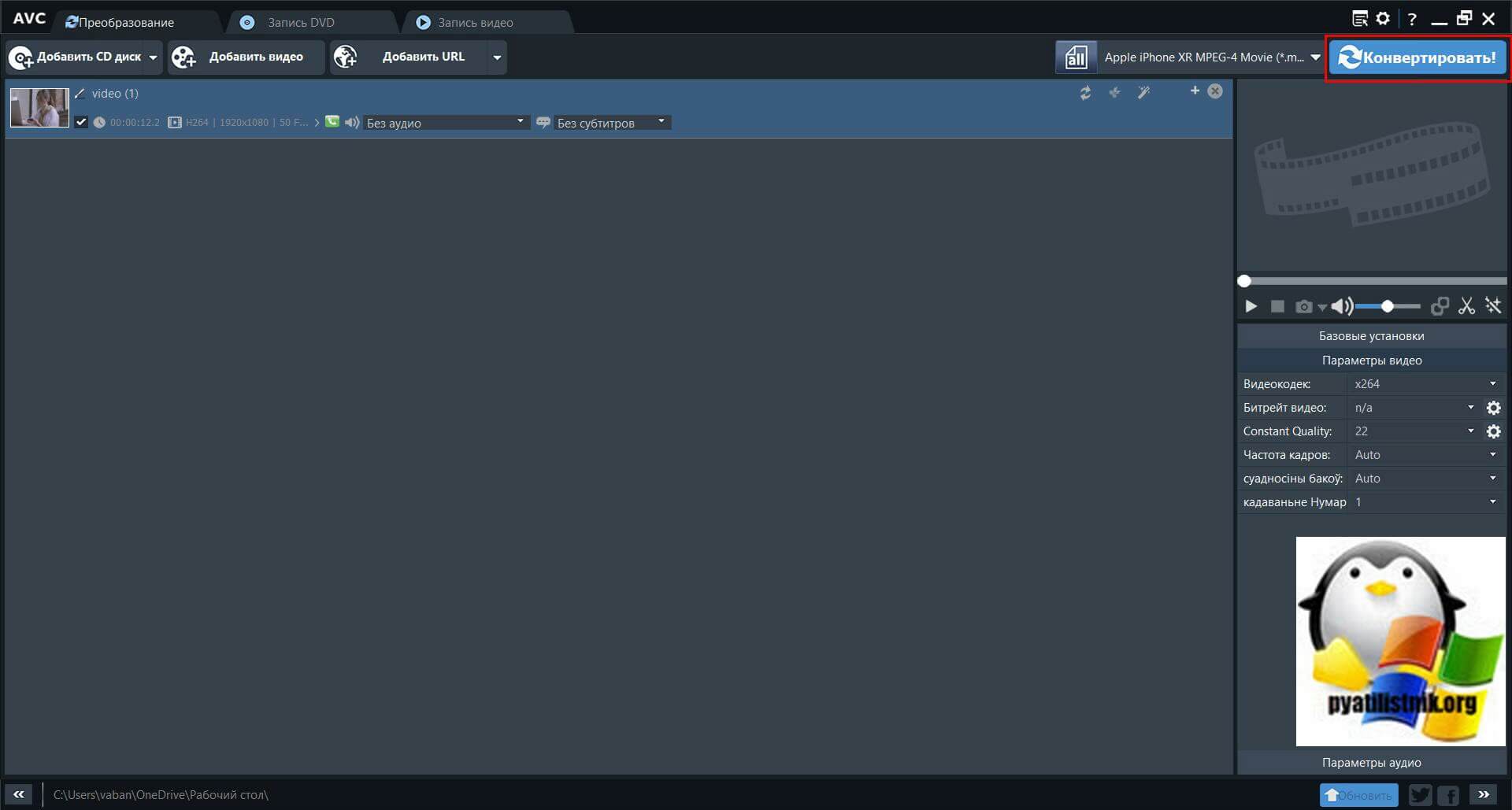Open the magic wand effects tool in player
The height and width of the screenshot is (810, 1512).
click(1493, 306)
